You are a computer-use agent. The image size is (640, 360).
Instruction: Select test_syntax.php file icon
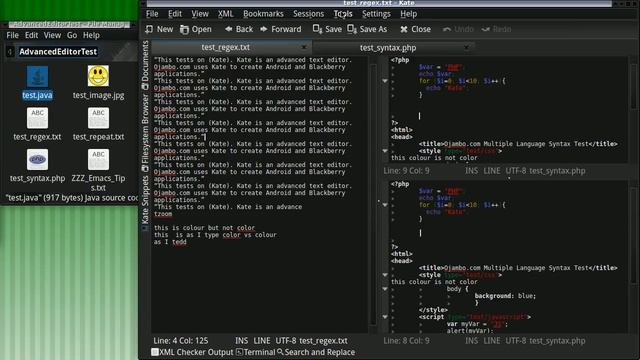coord(37,160)
